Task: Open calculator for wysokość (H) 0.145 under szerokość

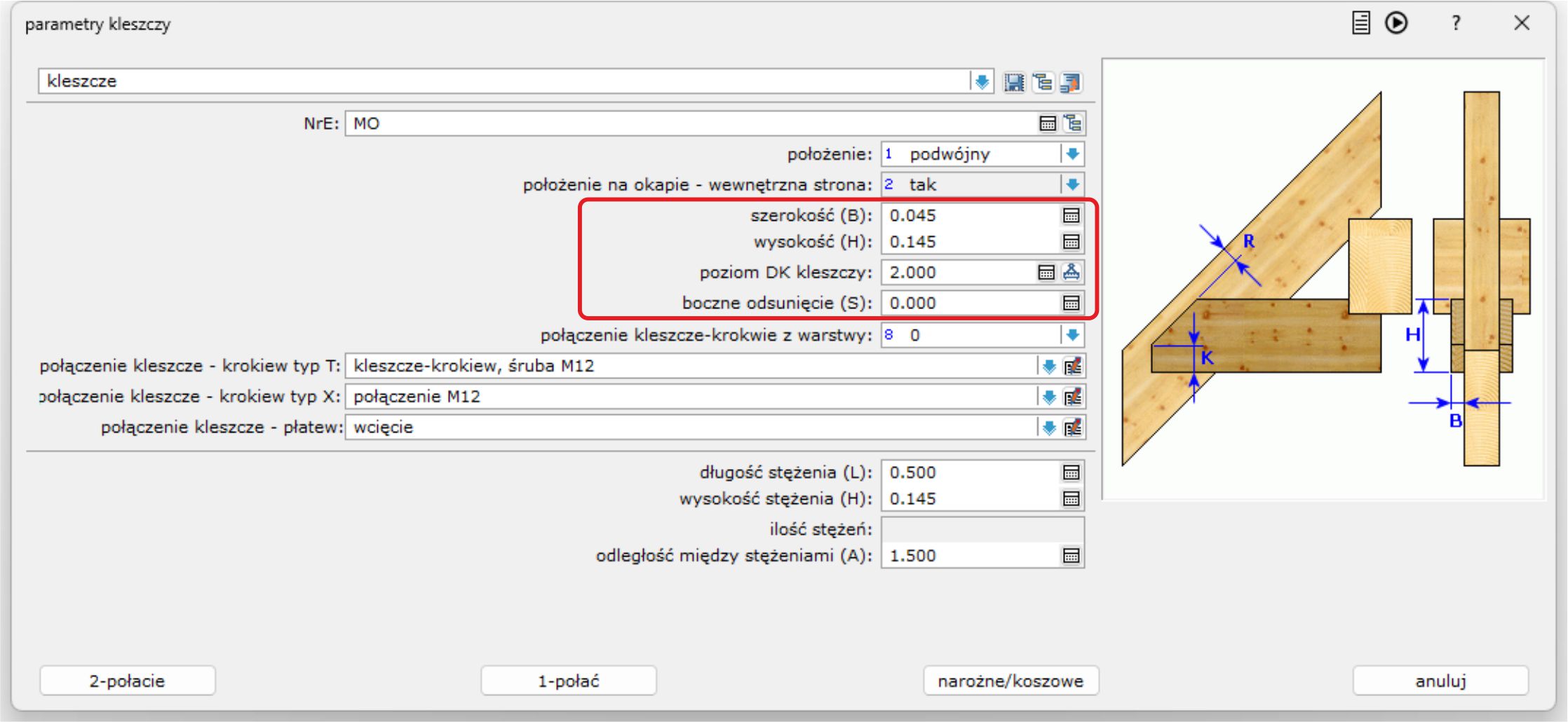Action: coord(1071,242)
